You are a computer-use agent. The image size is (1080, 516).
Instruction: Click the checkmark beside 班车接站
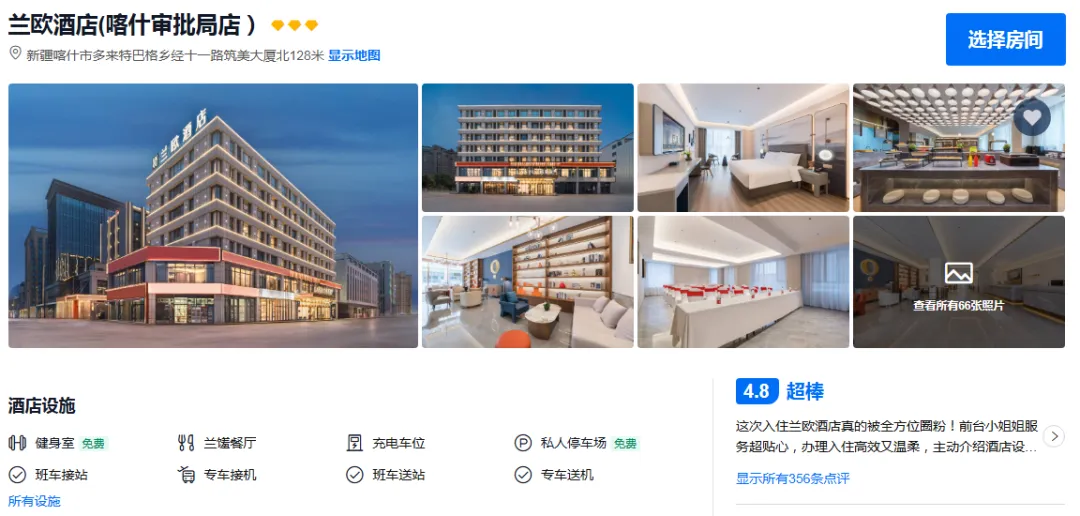click(x=17, y=475)
